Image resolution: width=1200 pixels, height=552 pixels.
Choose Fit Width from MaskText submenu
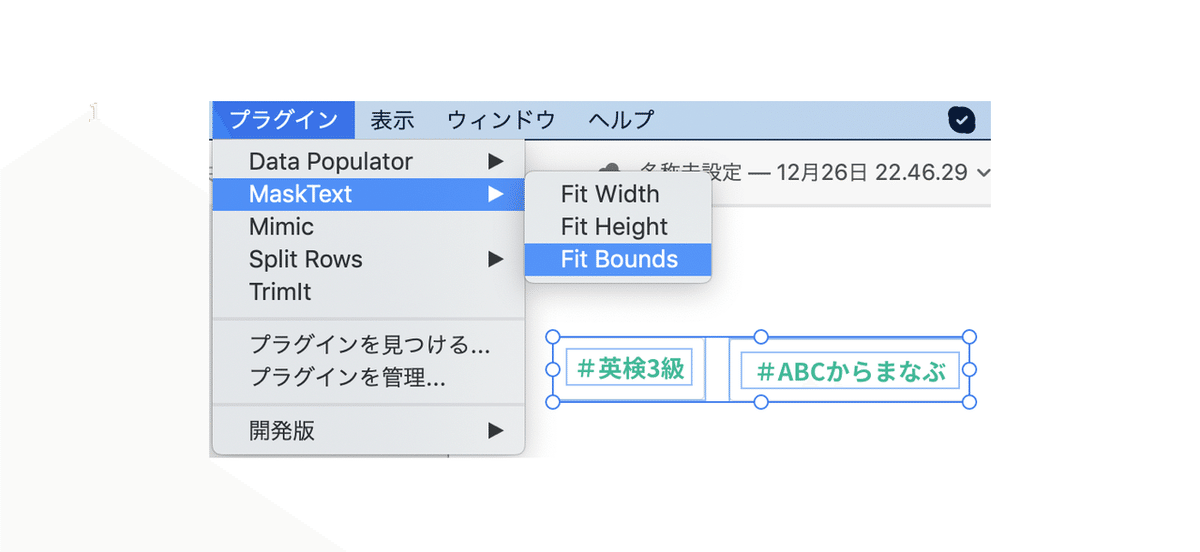click(610, 194)
